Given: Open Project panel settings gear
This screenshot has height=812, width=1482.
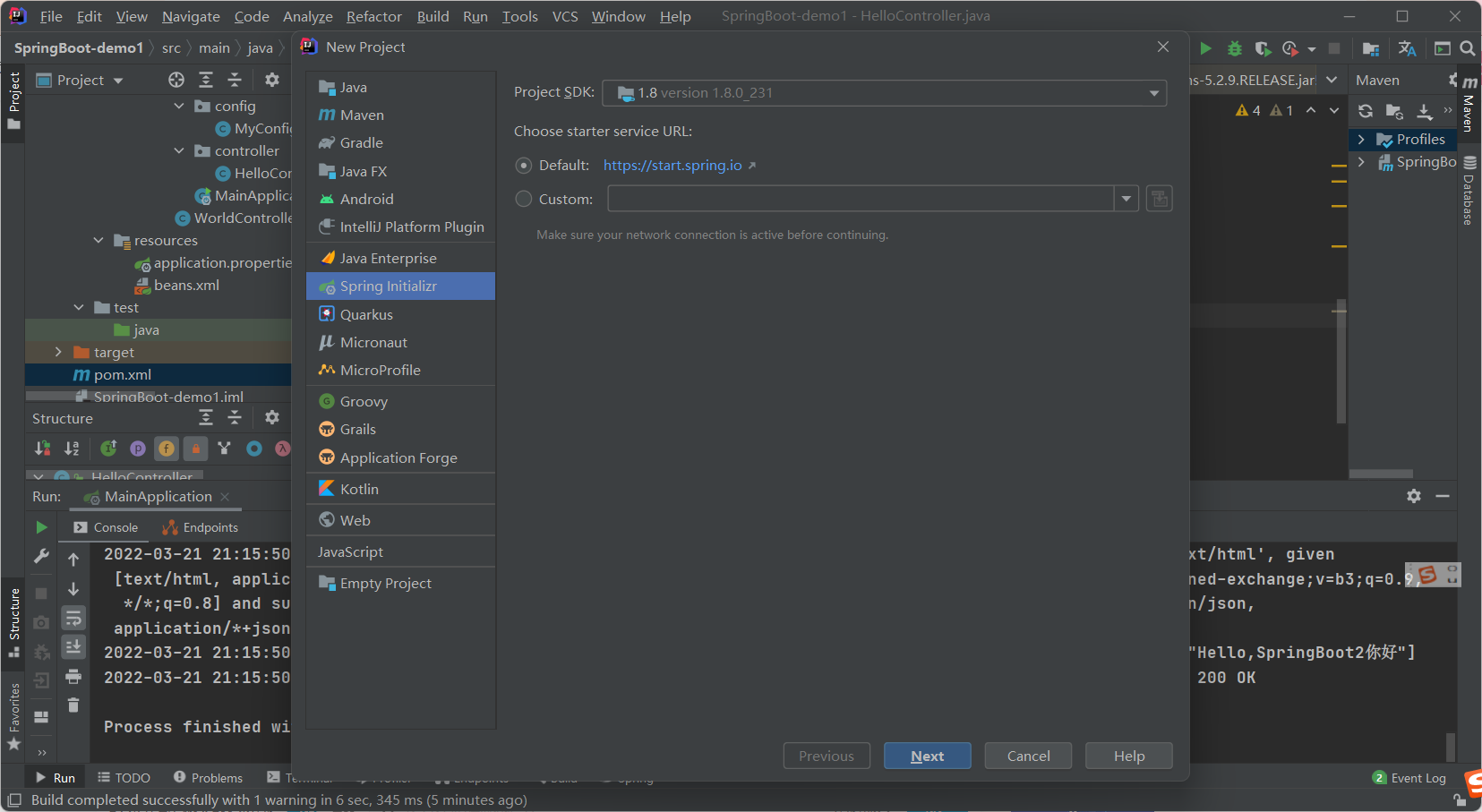Looking at the screenshot, I should (x=272, y=80).
